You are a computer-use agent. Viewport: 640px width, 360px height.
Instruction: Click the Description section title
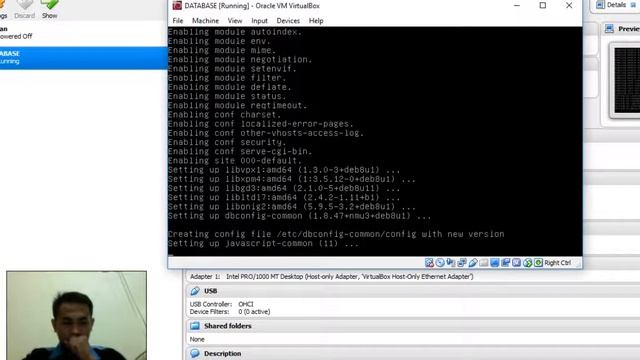click(222, 354)
